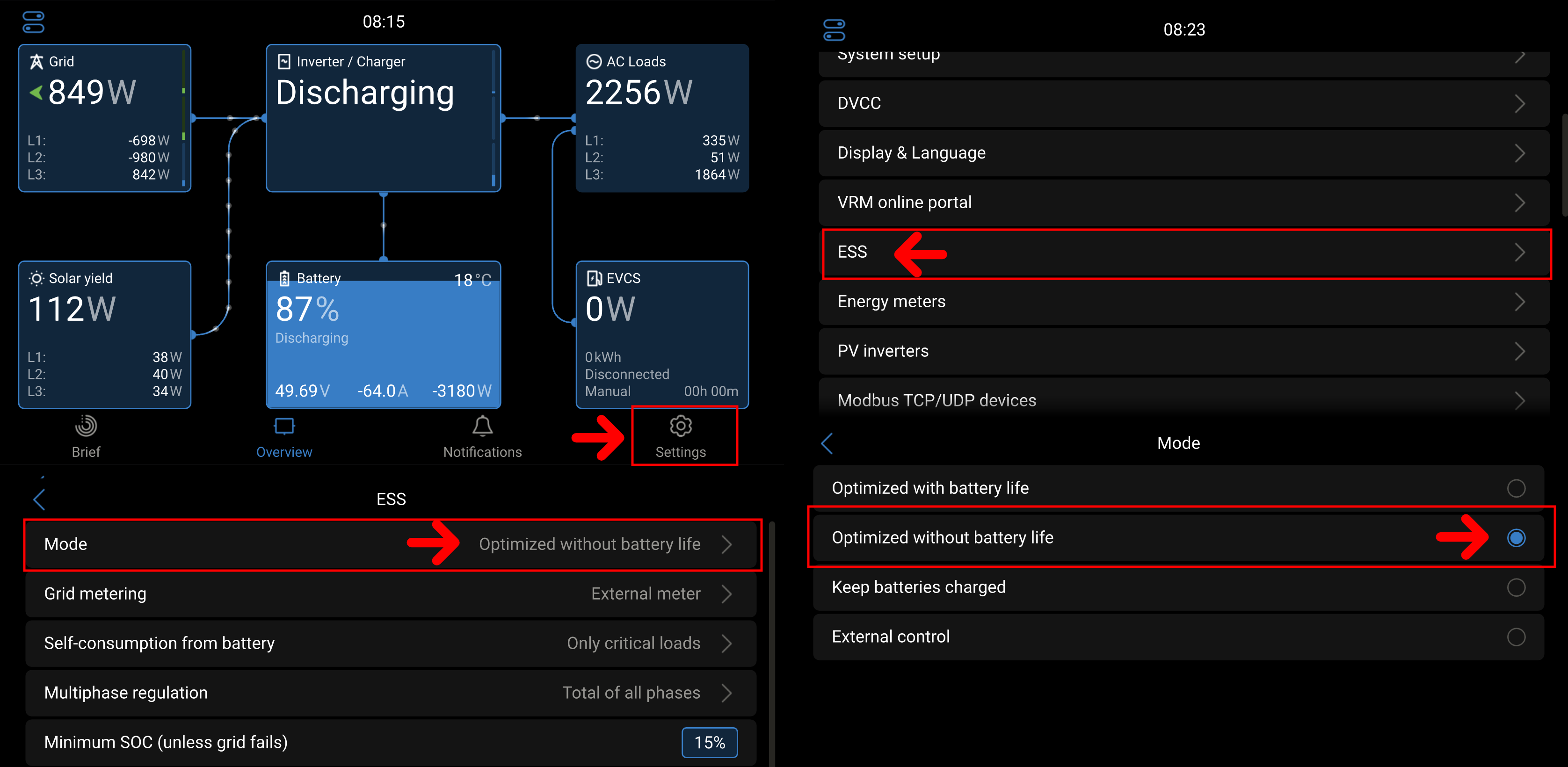The height and width of the screenshot is (767, 1568).
Task: Click the Settings gear icon
Action: pyautogui.click(x=680, y=426)
